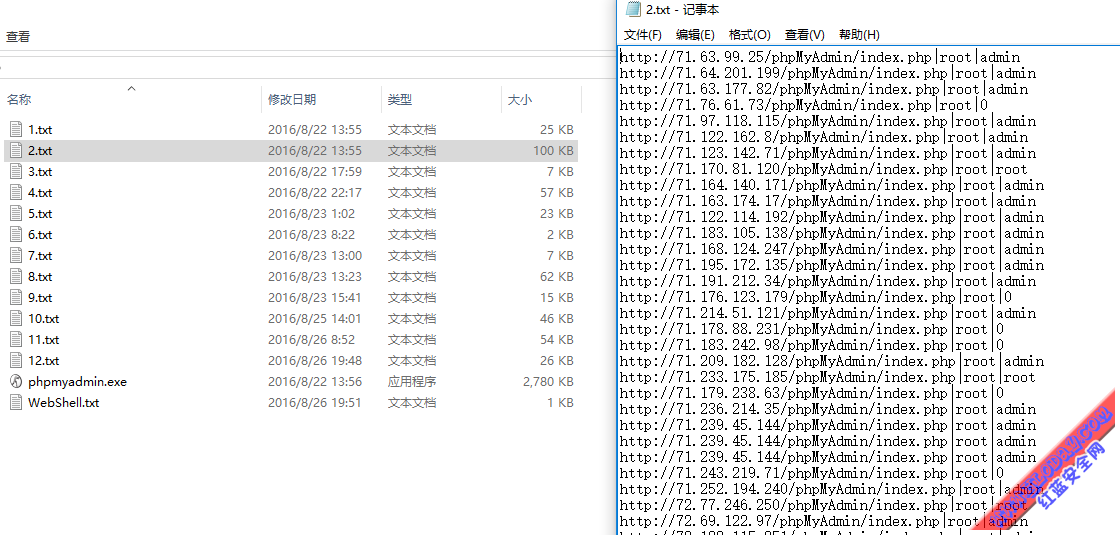
Task: Click the 应用程序 type cell
Action: [412, 382]
